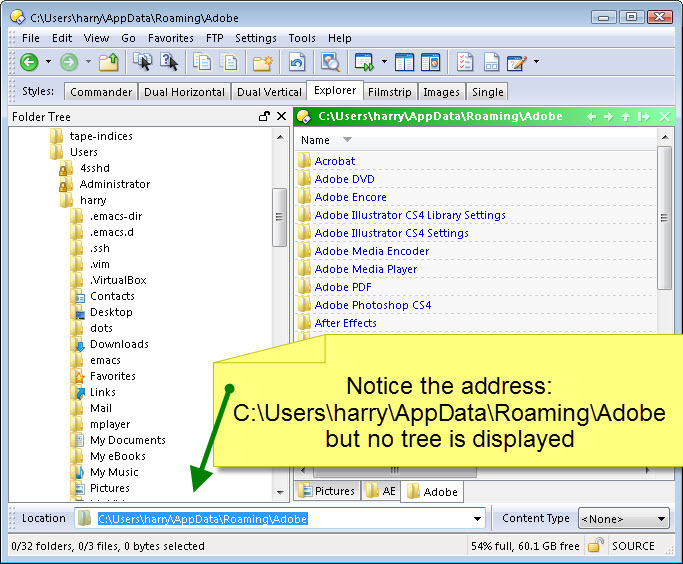The width and height of the screenshot is (683, 564).
Task: Click the pane with viewer layout icon
Action: [431, 62]
